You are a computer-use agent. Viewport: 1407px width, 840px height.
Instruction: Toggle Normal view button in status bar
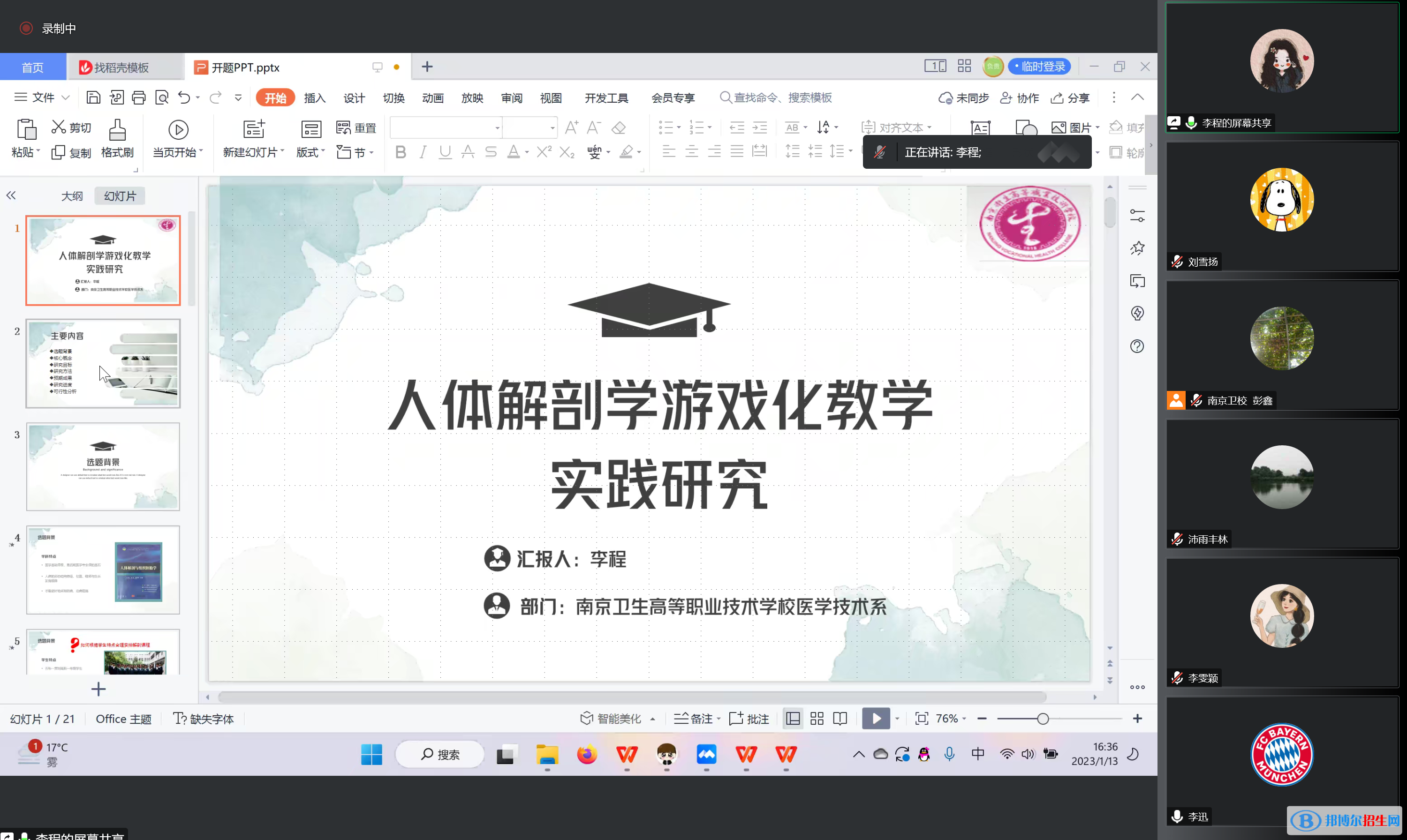(x=793, y=718)
